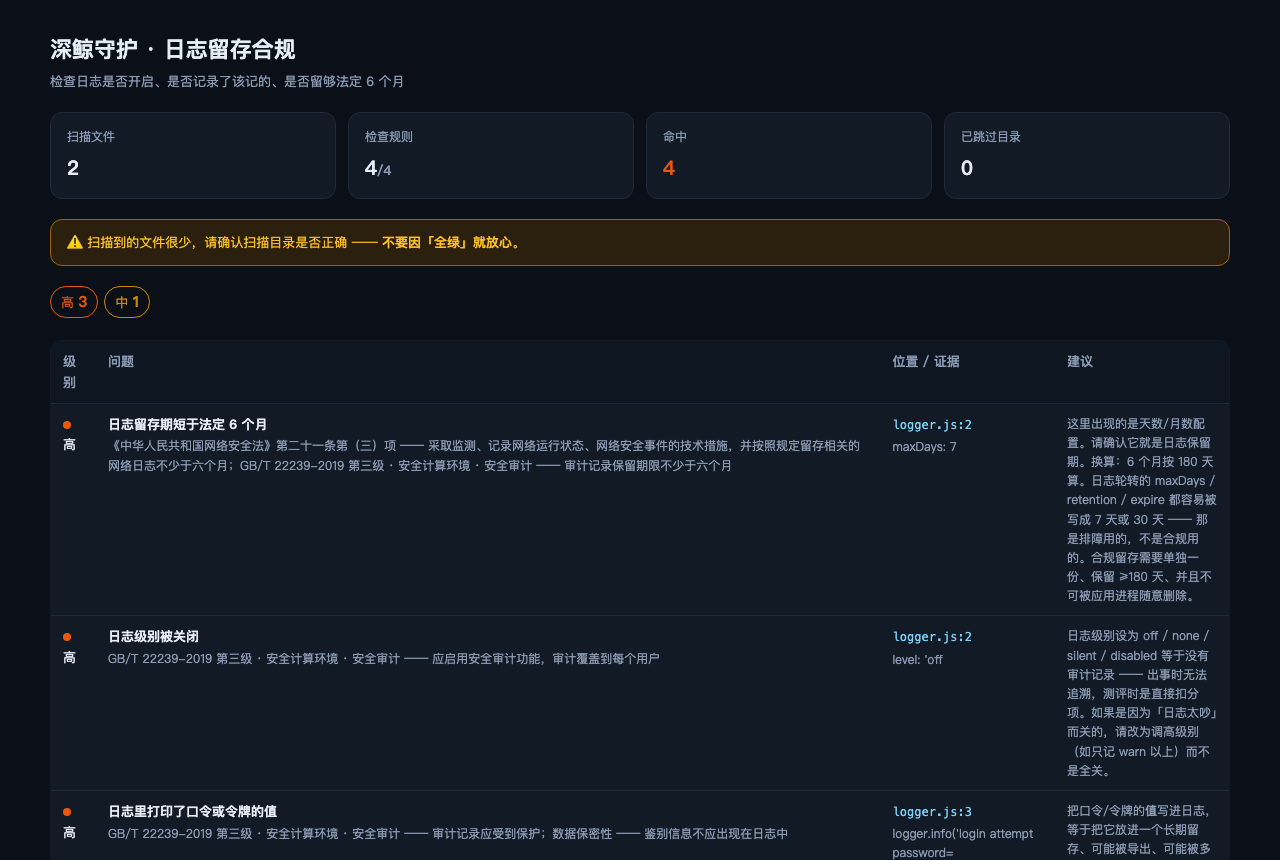The image size is (1280, 860).
Task: Click the level: 'off evidence text
Action: (x=918, y=659)
